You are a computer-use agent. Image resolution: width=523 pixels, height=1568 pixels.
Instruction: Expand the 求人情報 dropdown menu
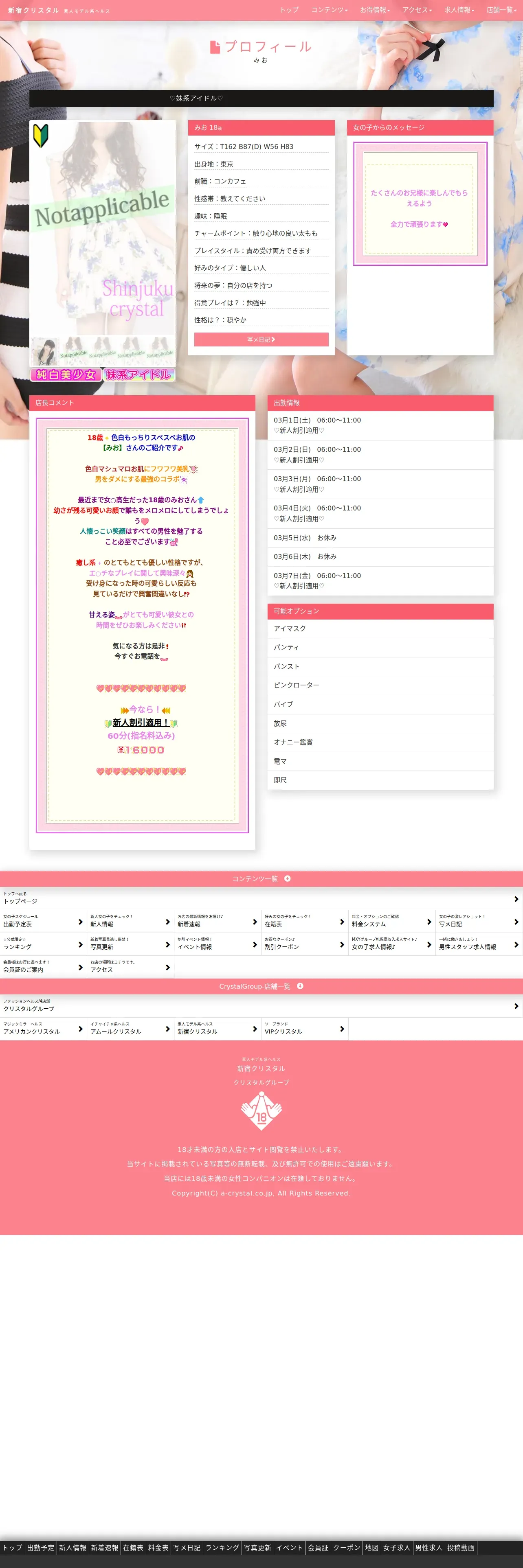pyautogui.click(x=459, y=10)
